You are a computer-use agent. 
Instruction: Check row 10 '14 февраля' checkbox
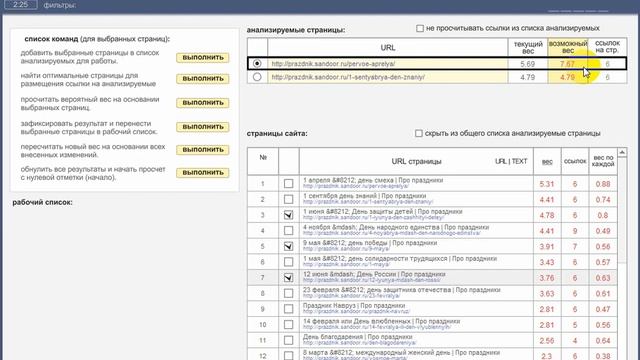(x=288, y=325)
